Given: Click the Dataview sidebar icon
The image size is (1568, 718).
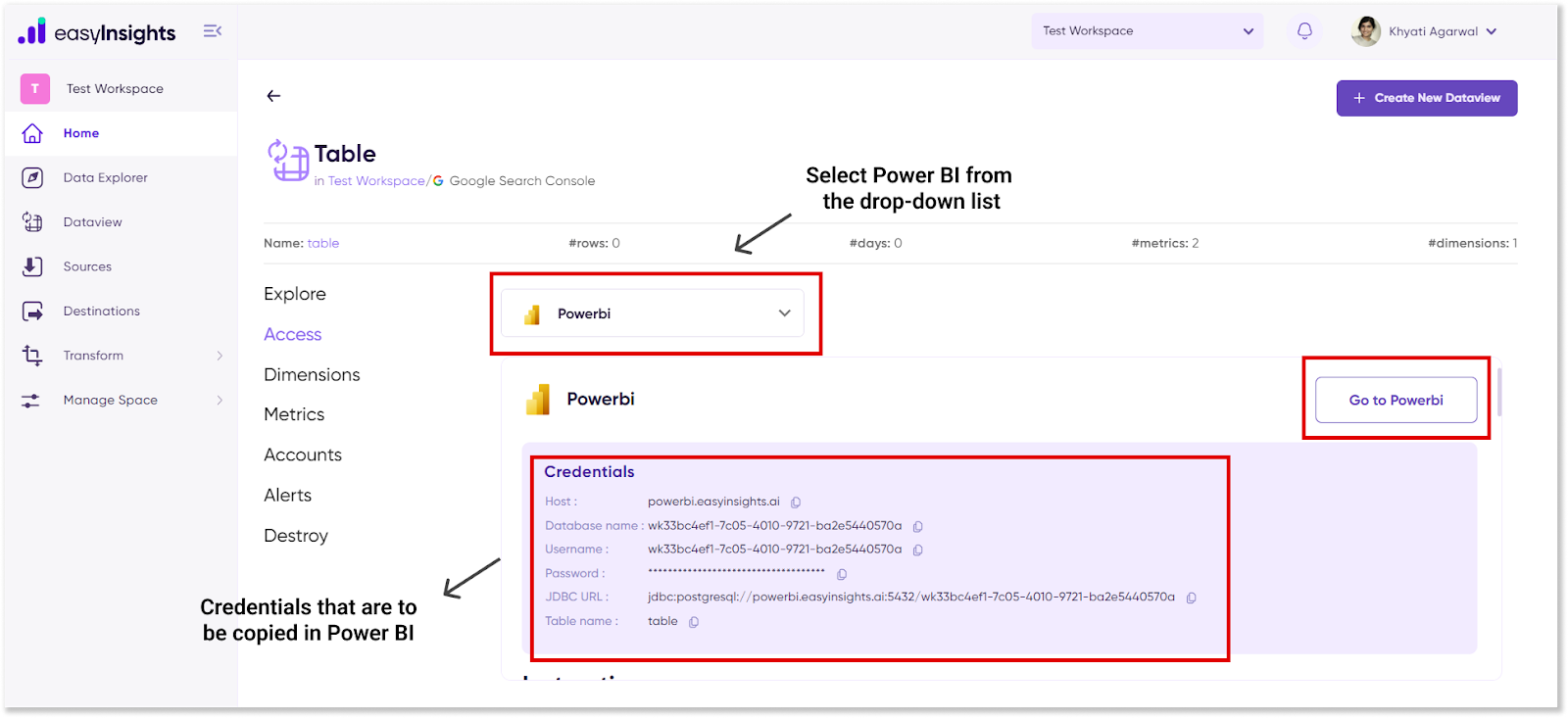Looking at the screenshot, I should (32, 222).
